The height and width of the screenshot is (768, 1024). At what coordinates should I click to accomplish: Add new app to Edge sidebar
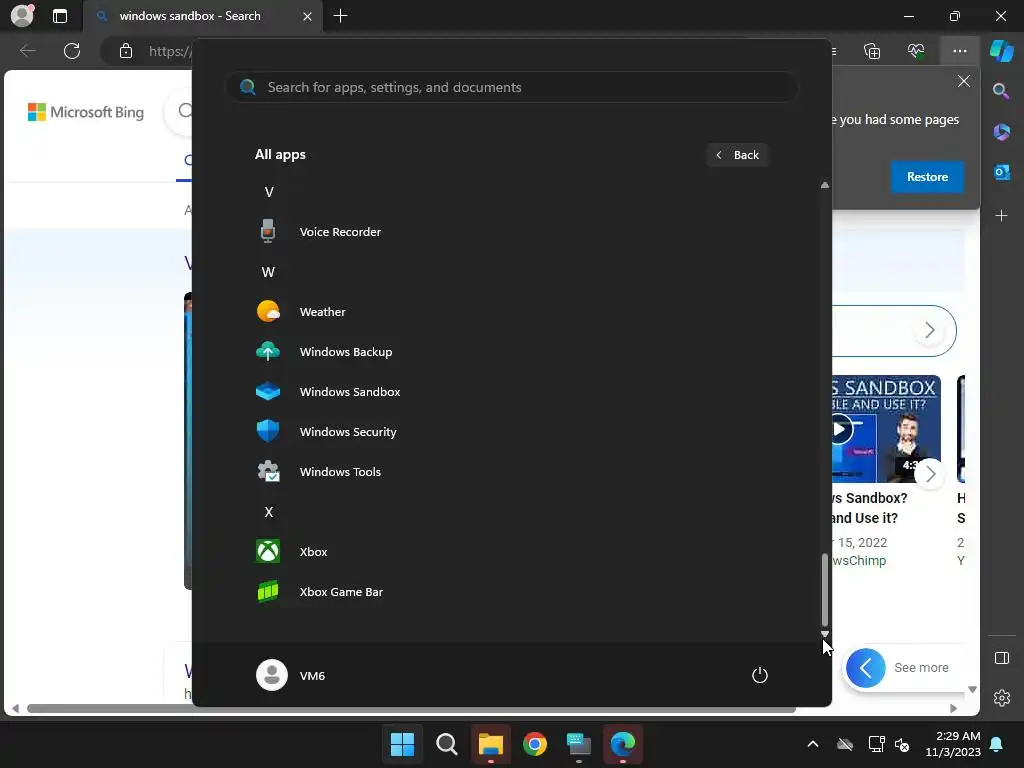click(x=1002, y=216)
